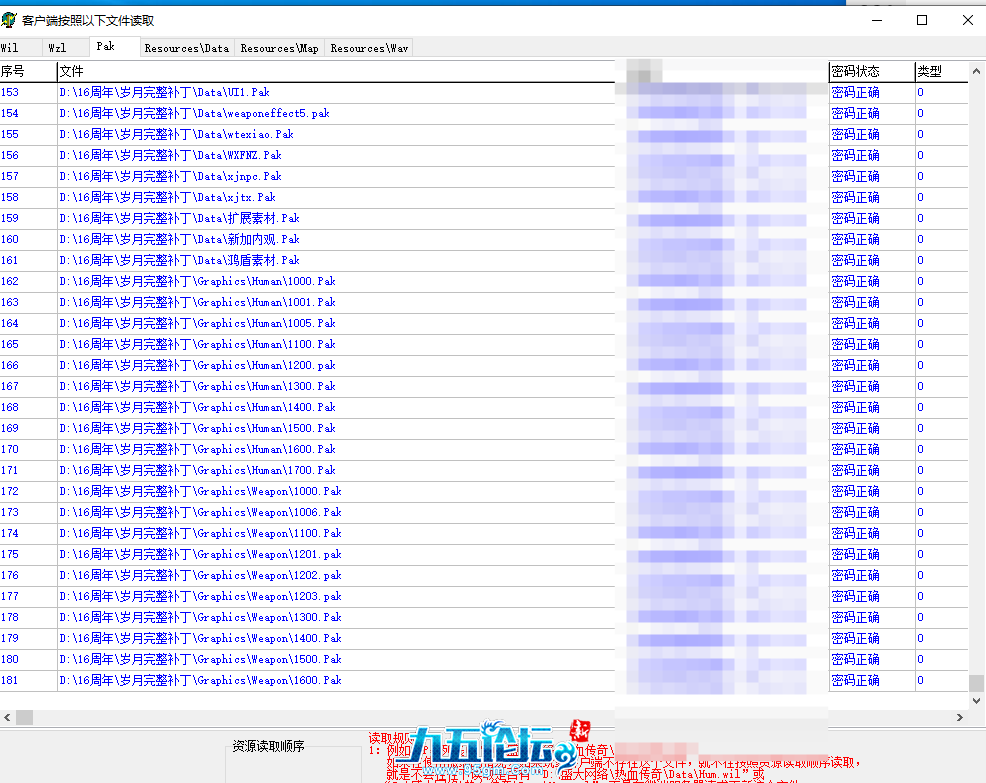Screen dimensions: 986x783
Task: Open the Resources\Map tab
Action: (x=279, y=48)
